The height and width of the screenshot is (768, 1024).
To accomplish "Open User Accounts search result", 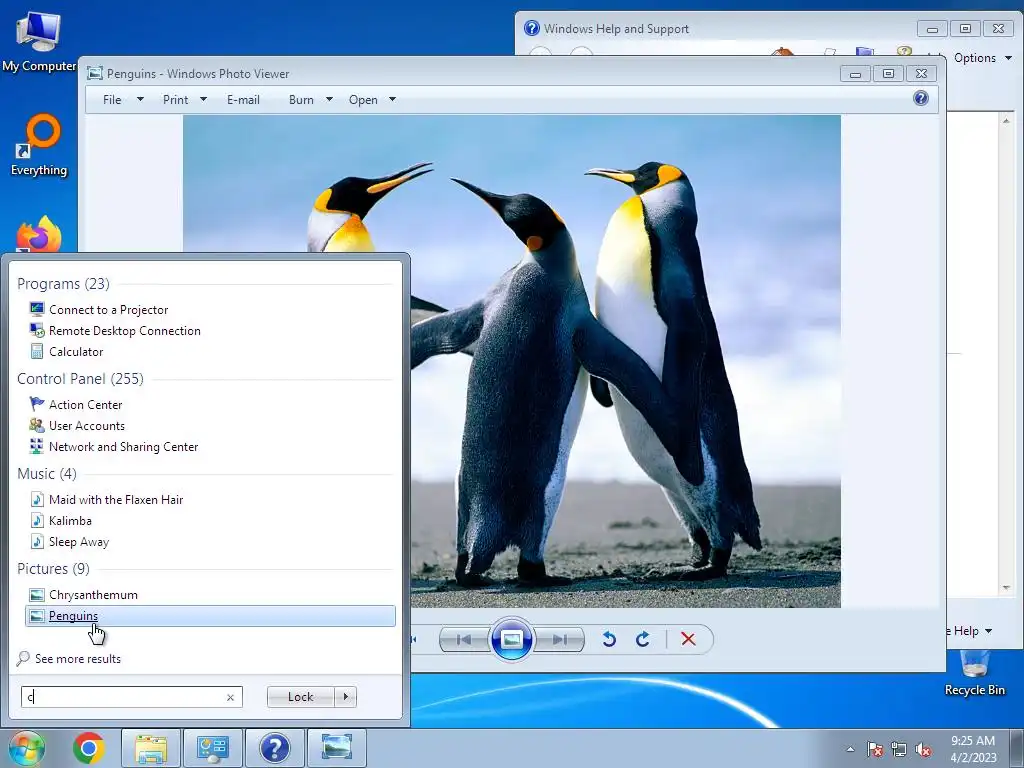I will click(210, 425).
